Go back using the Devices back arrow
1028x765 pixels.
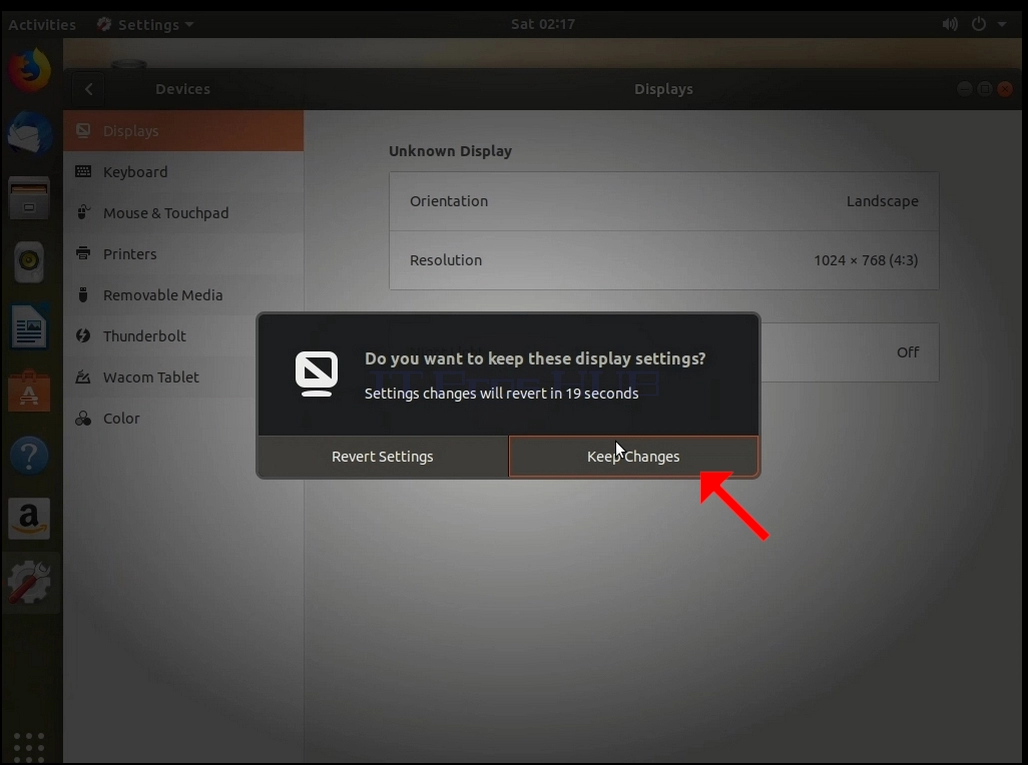(89, 89)
